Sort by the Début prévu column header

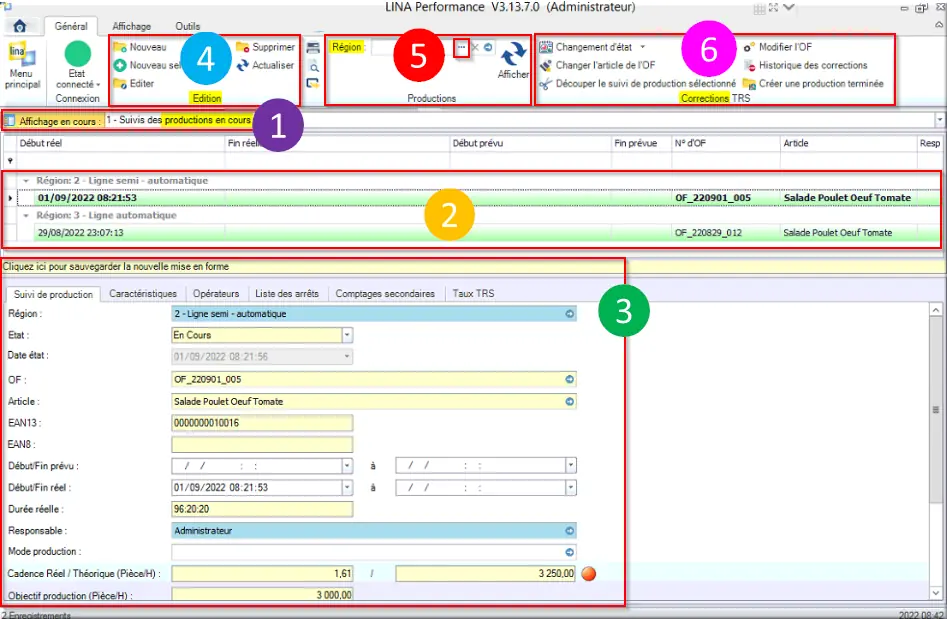531,143
